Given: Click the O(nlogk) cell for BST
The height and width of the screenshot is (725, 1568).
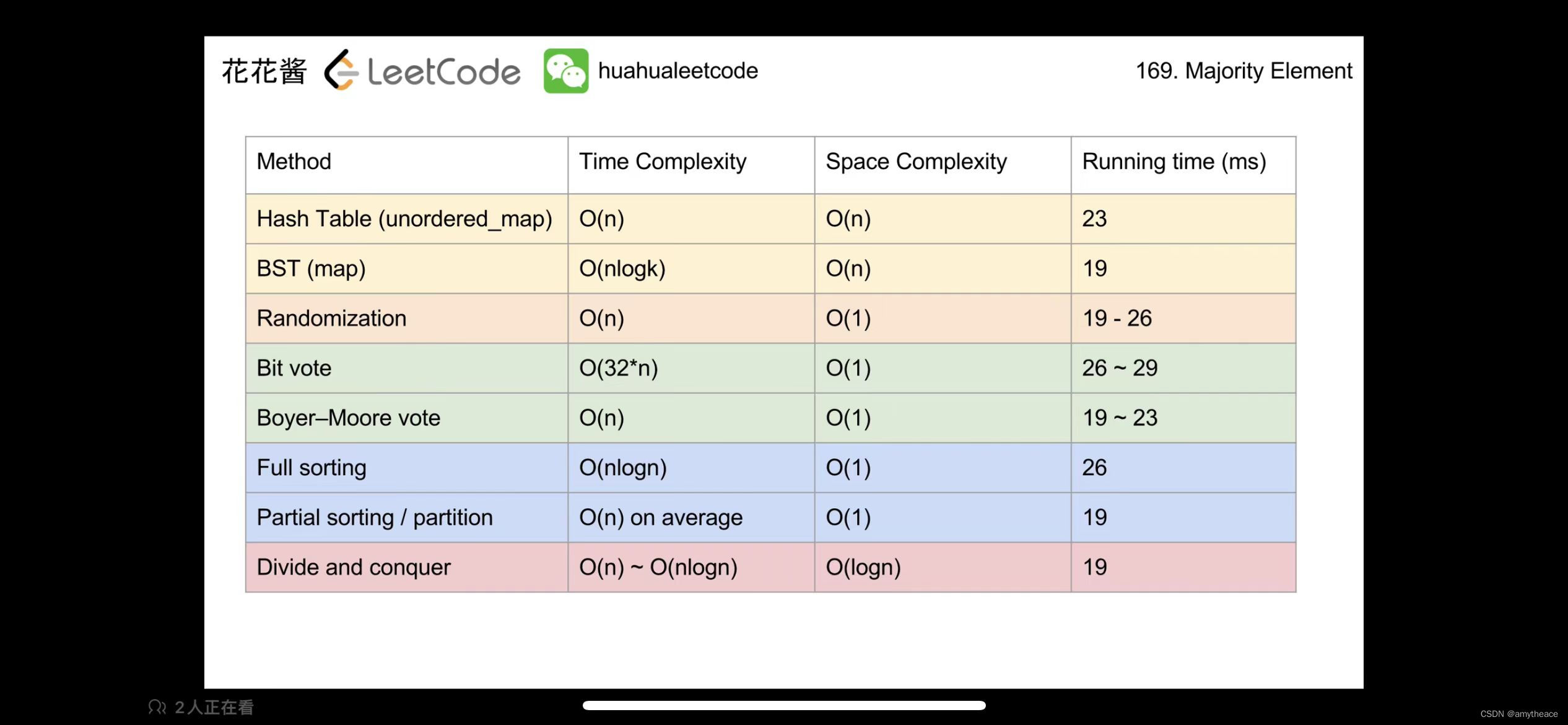Looking at the screenshot, I should click(x=622, y=268).
